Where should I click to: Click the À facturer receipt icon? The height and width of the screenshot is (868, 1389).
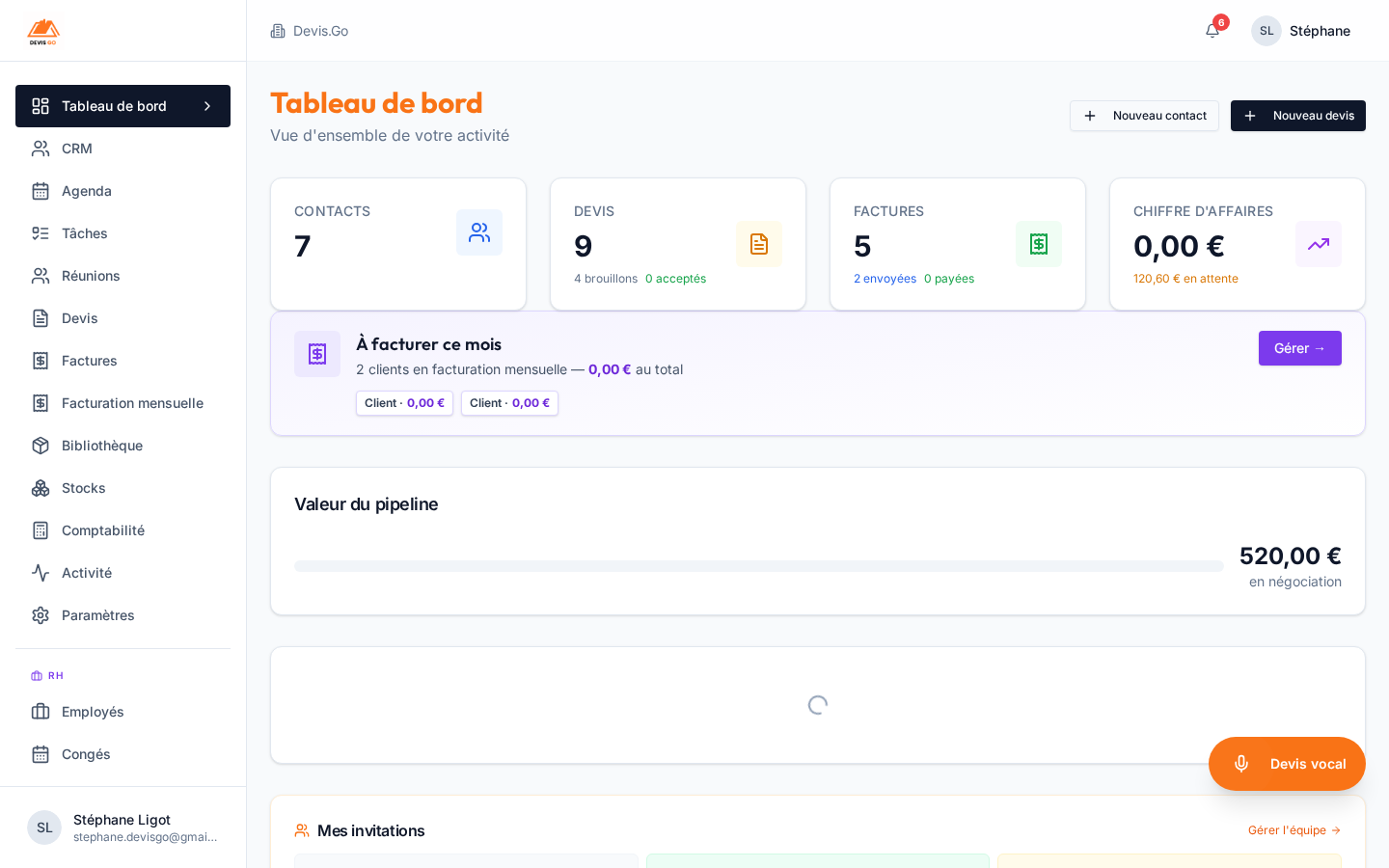317,354
